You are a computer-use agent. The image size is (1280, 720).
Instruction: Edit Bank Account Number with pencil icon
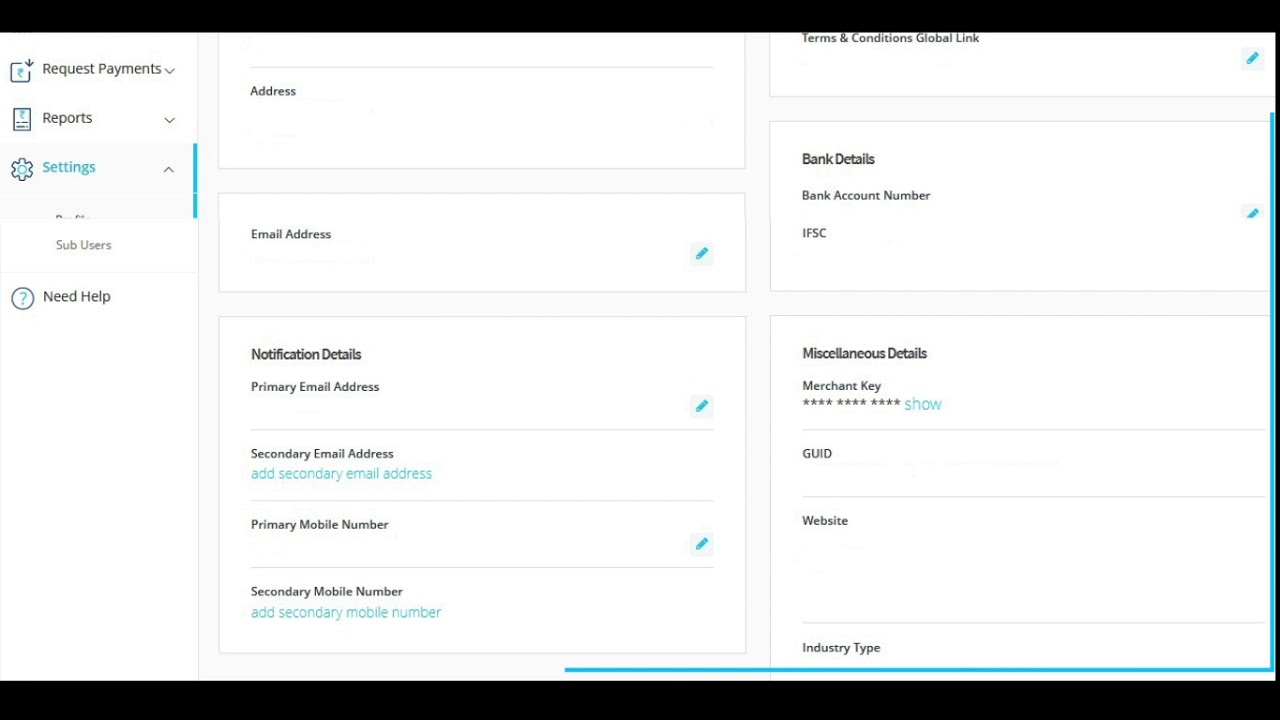click(x=1252, y=213)
